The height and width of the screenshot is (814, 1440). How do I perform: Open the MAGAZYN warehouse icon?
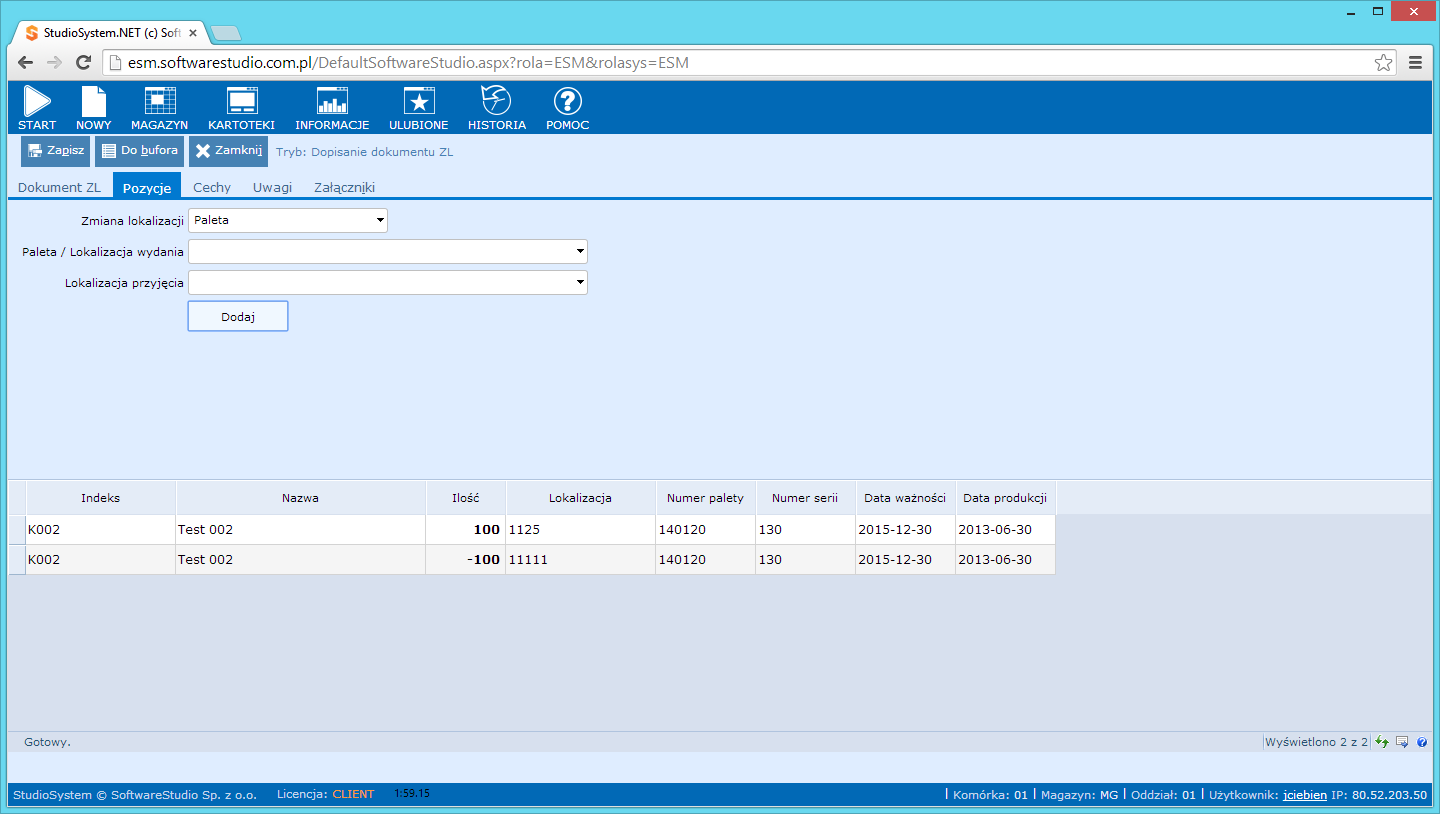[159, 108]
